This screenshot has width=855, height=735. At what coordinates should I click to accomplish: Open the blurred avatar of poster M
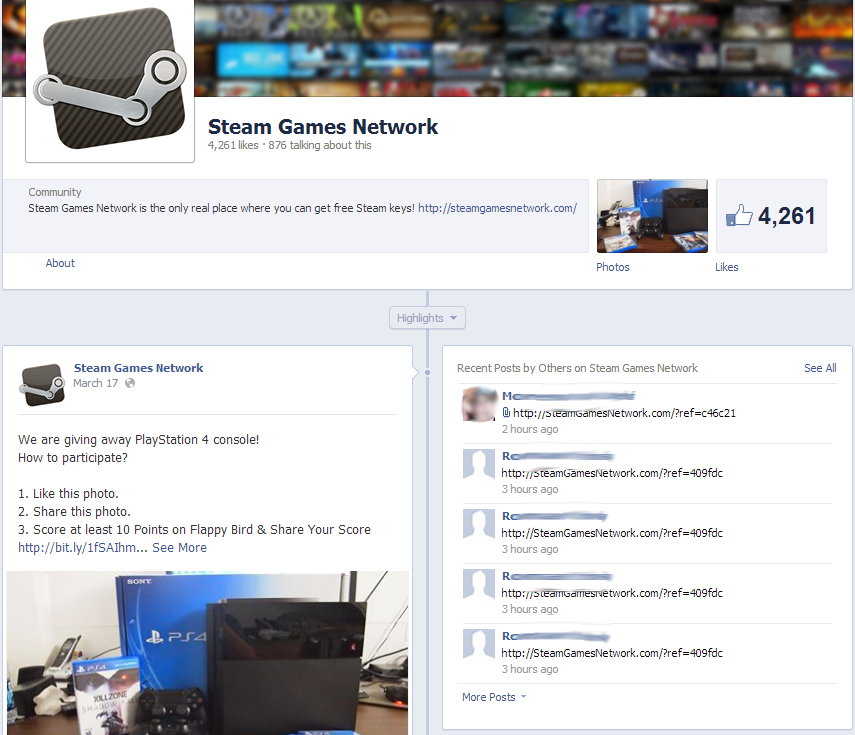(x=479, y=404)
